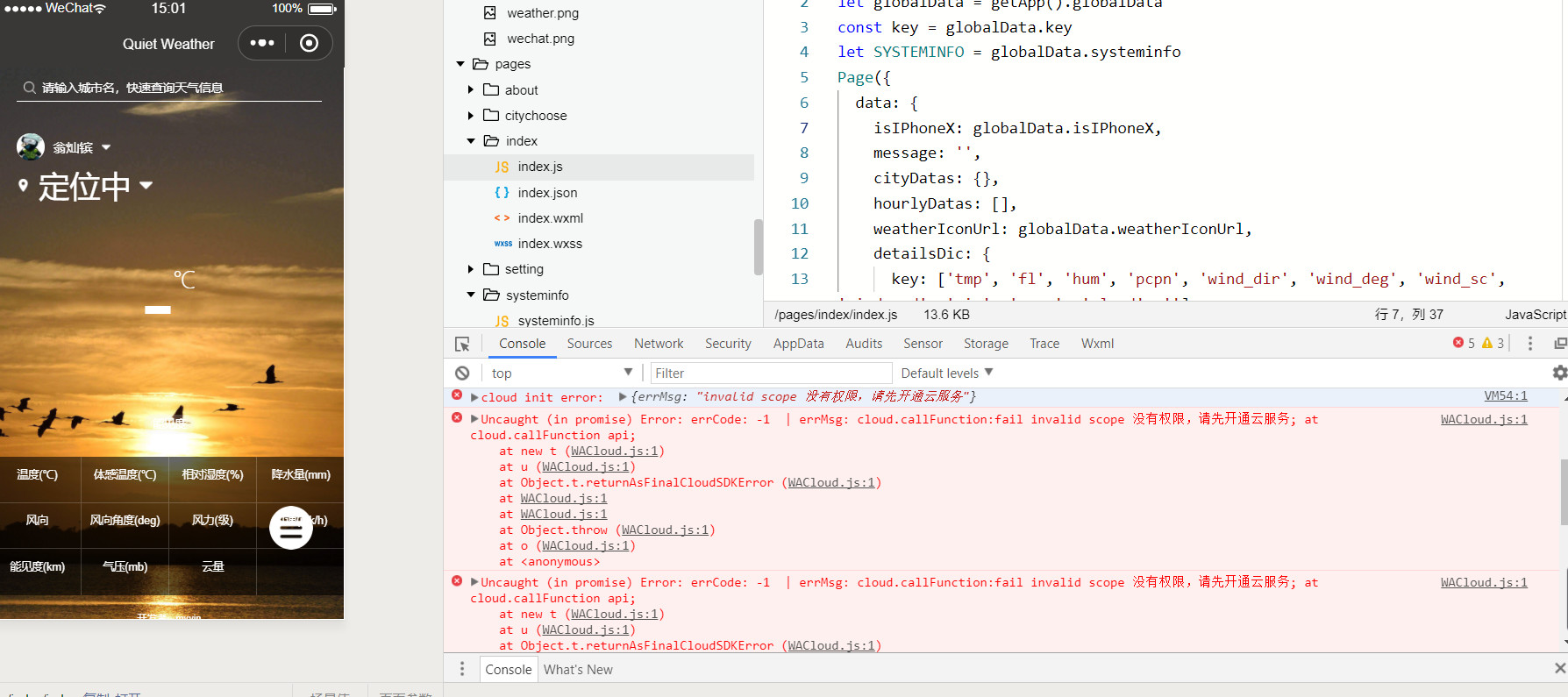Clear console with the ban icon
This screenshot has height=697, width=1568.
tap(462, 373)
